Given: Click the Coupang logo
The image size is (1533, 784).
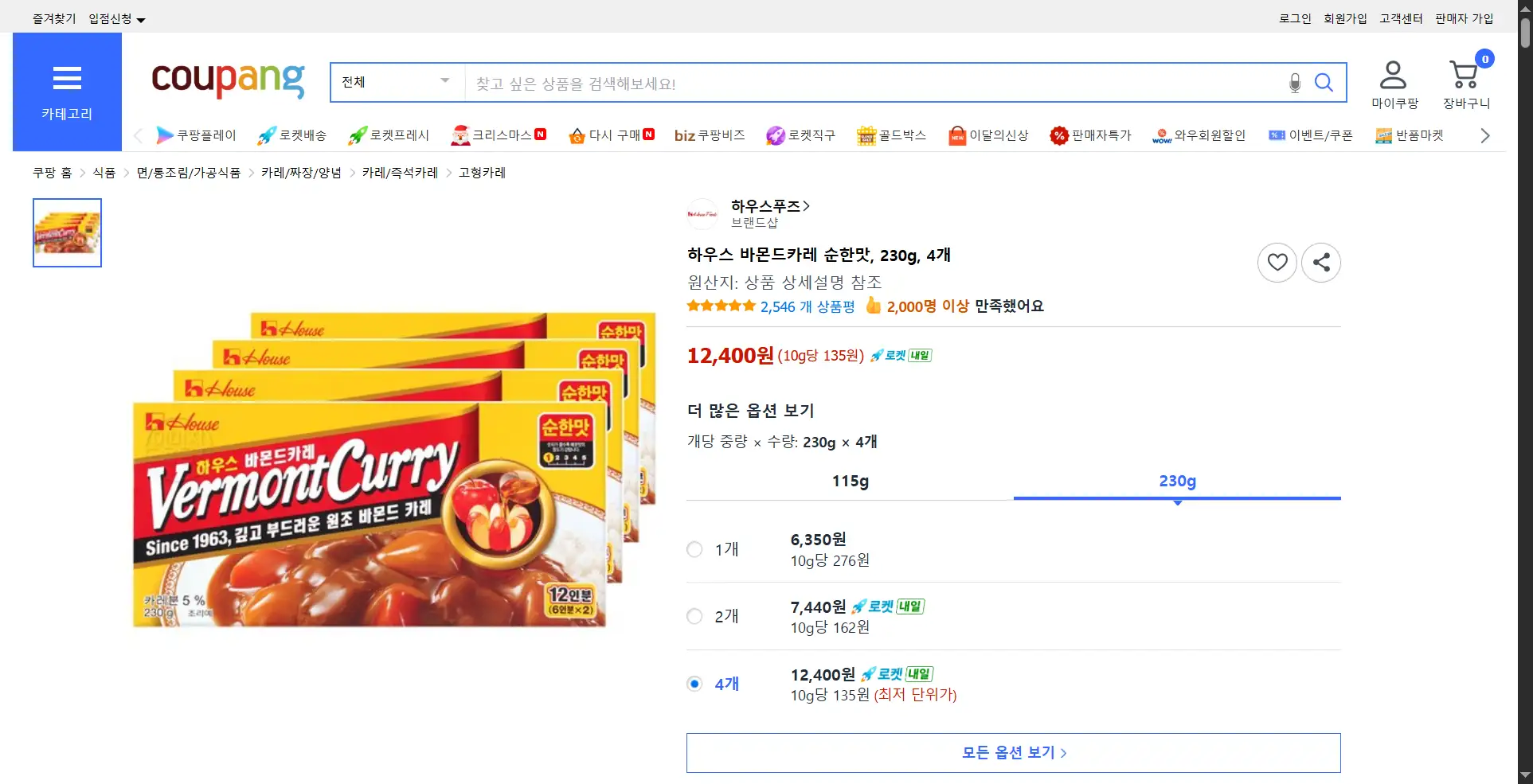Looking at the screenshot, I should click(x=228, y=80).
